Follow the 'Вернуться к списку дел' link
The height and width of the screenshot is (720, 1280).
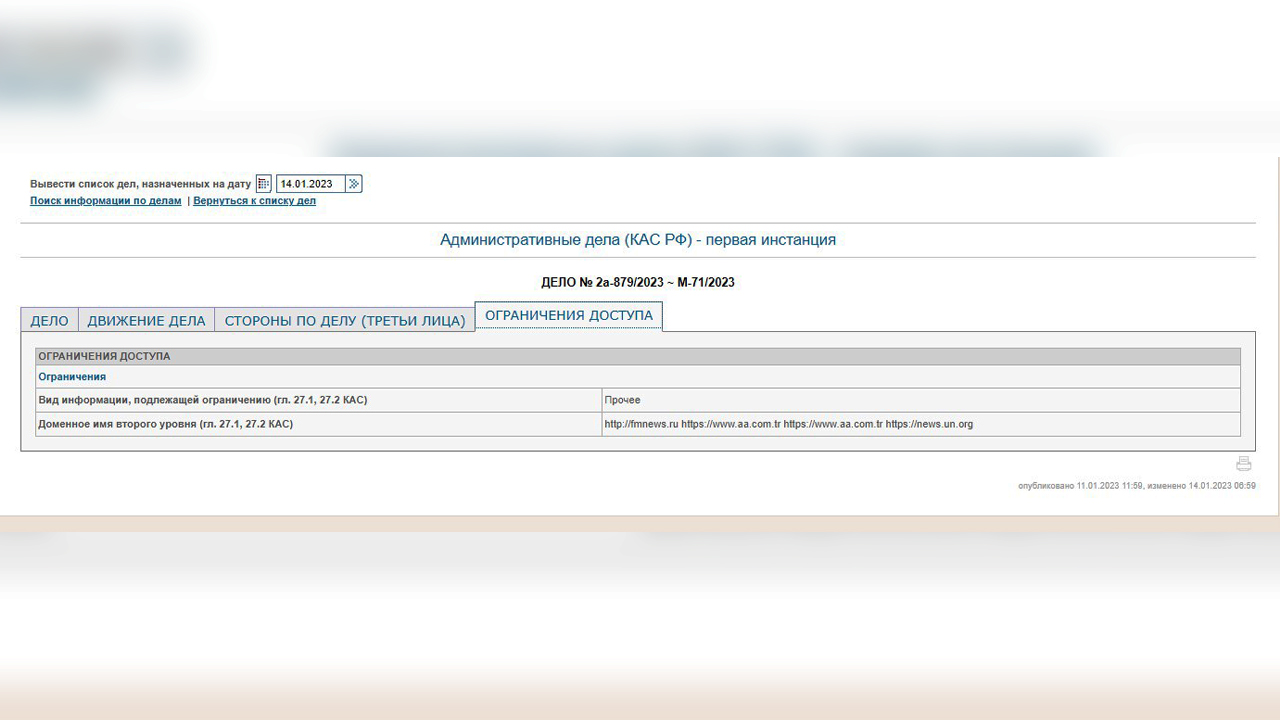254,201
